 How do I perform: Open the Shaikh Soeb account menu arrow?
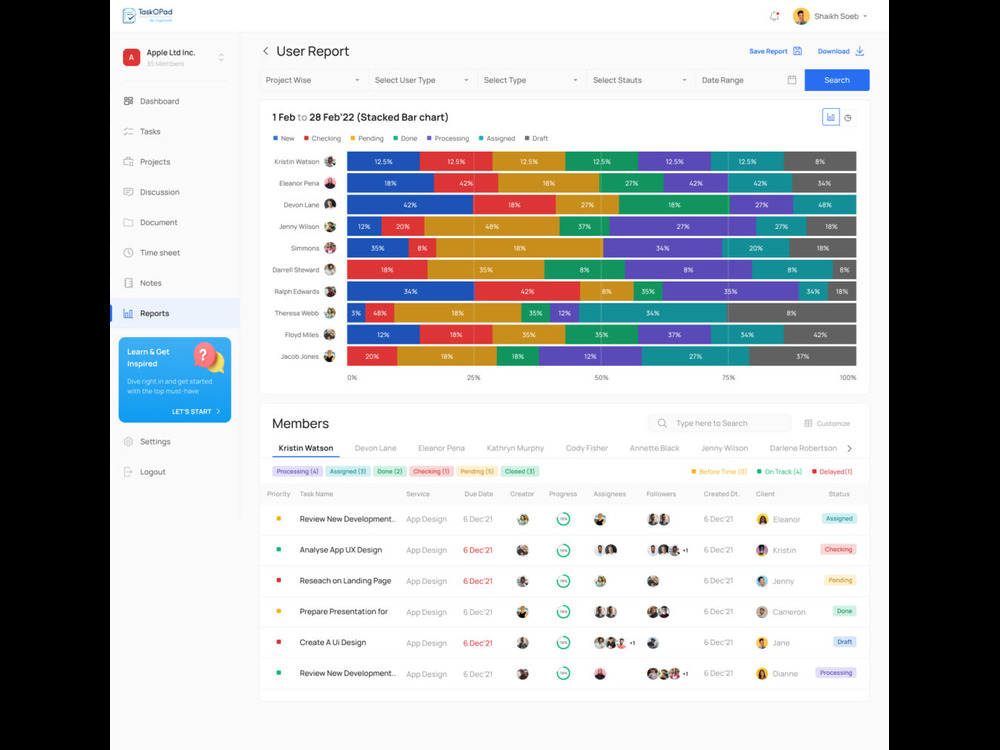(x=865, y=17)
